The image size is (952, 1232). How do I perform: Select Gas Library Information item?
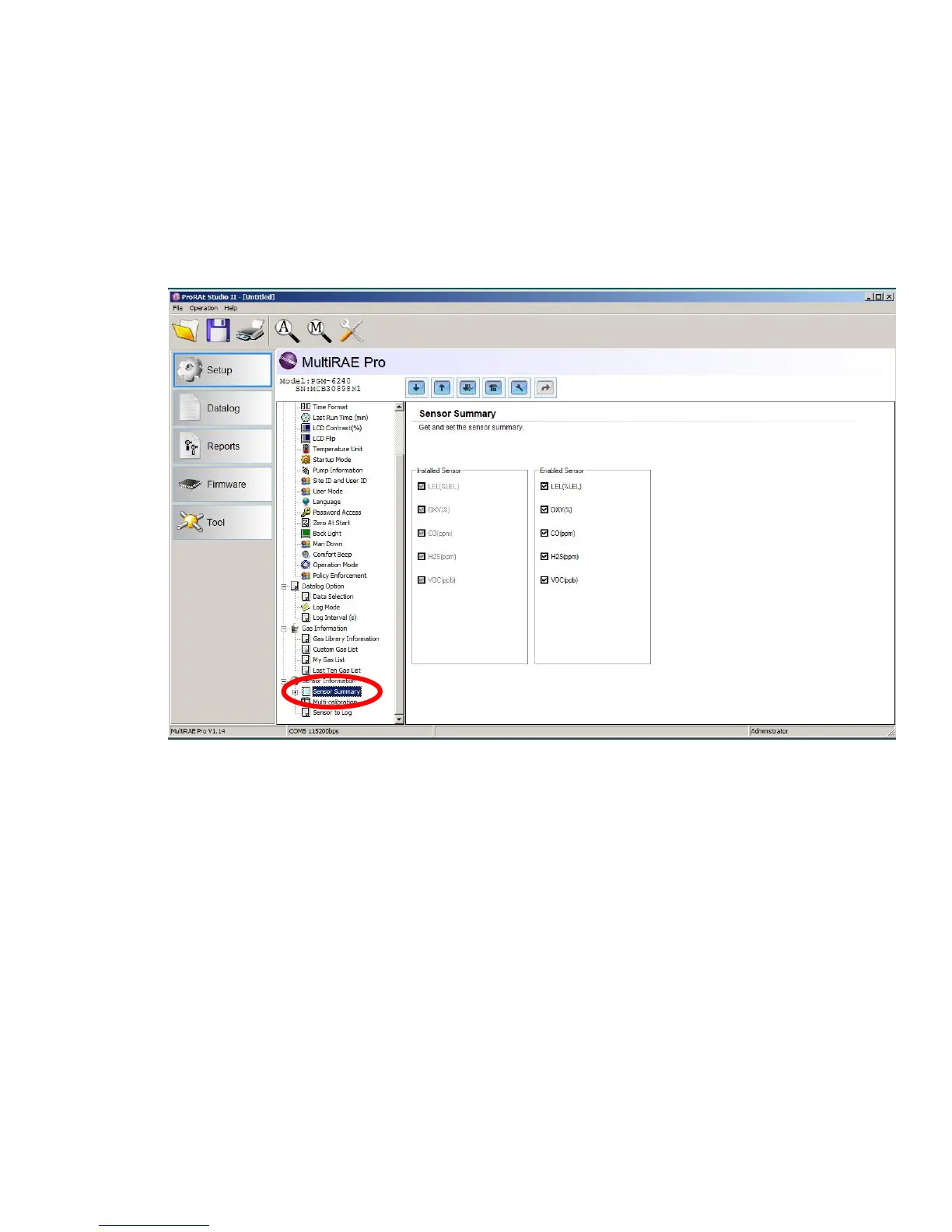click(345, 639)
